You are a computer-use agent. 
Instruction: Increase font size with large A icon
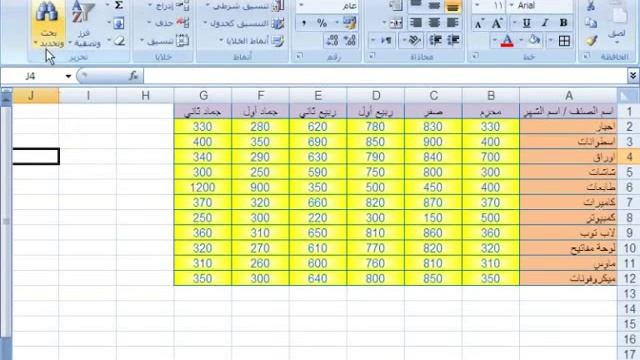[497, 23]
